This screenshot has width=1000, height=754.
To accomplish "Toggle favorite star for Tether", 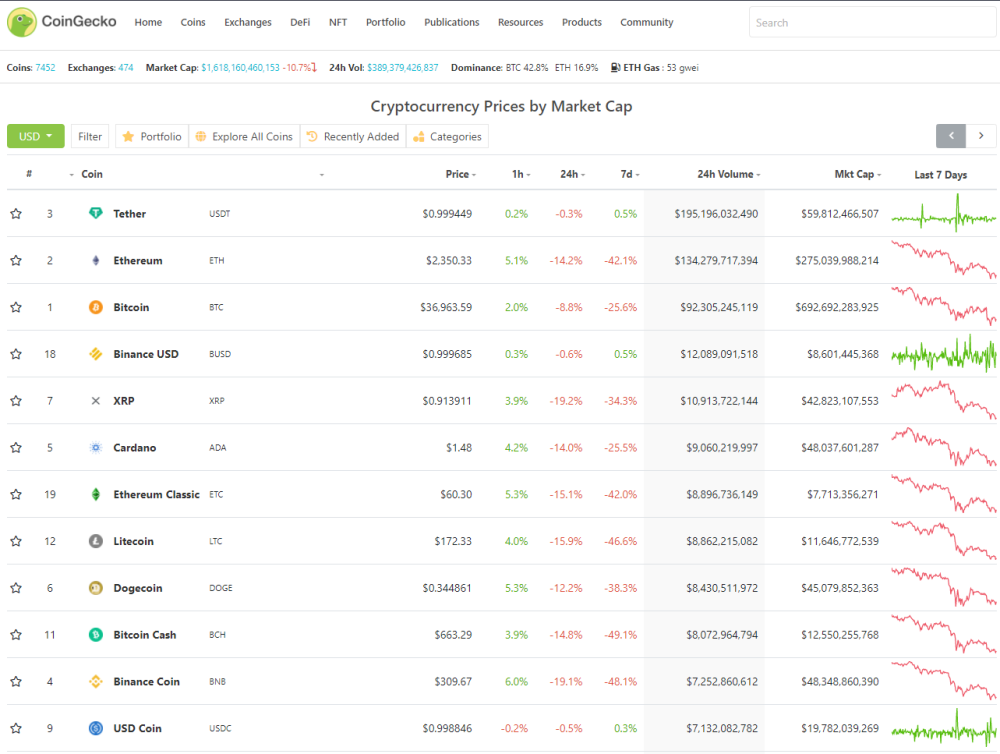I will click(16, 214).
